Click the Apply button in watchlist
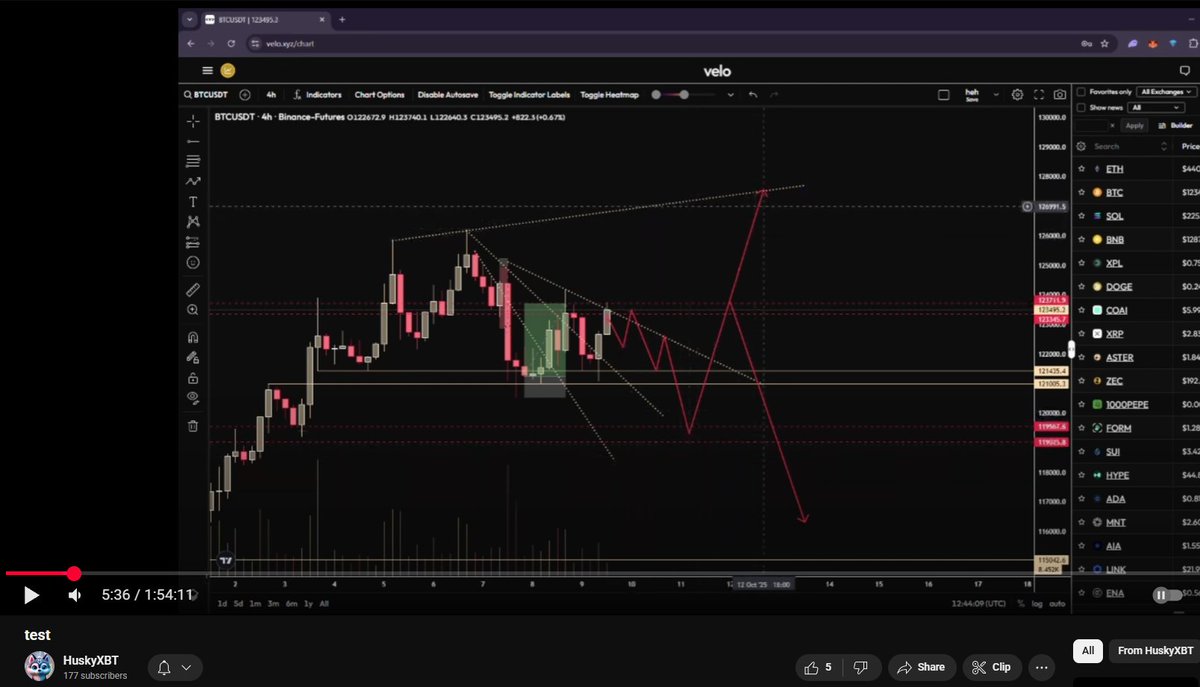Screen dimensions: 1200x687 tap(1134, 126)
